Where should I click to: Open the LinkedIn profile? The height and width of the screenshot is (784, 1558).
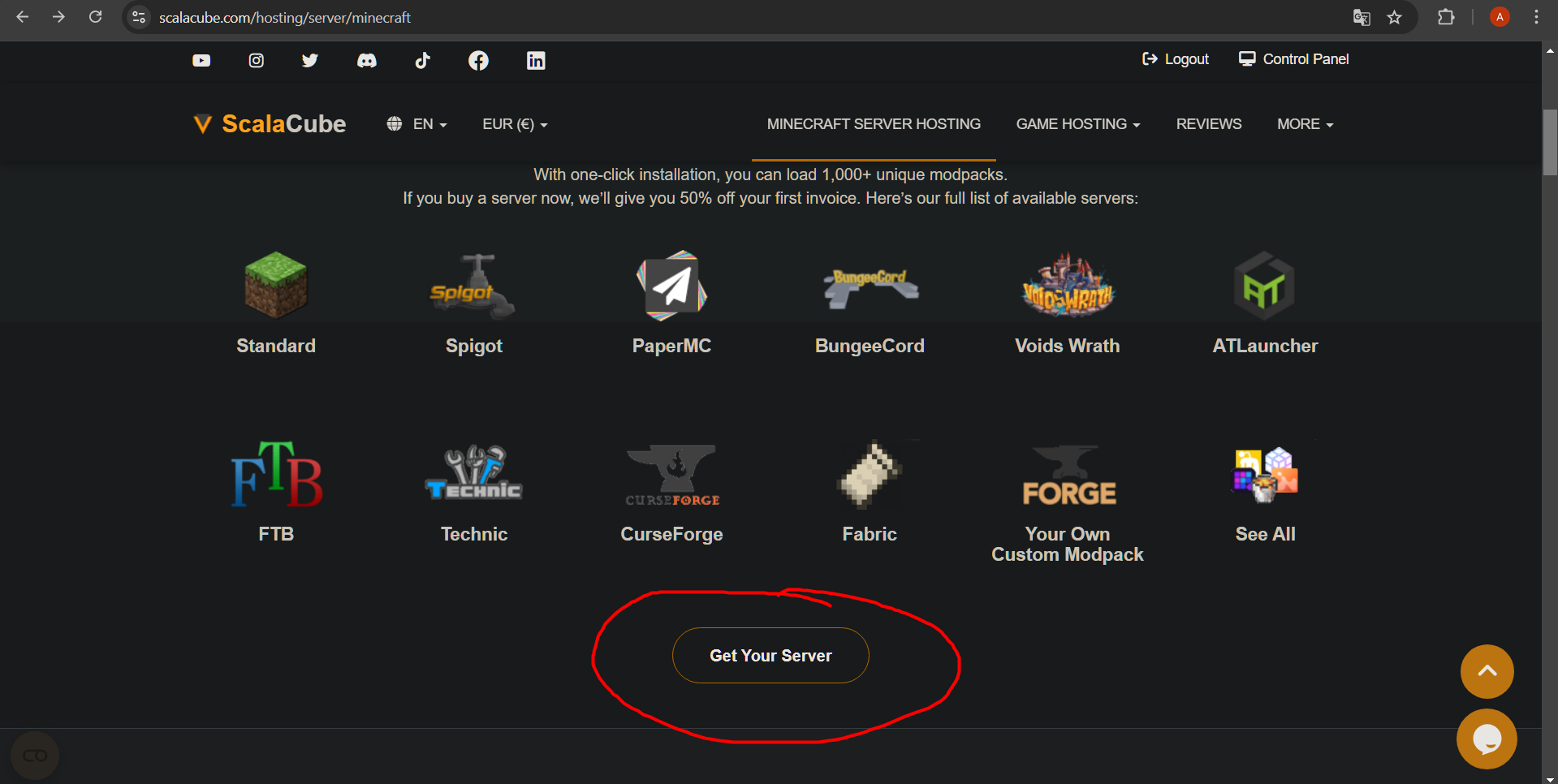[x=535, y=60]
